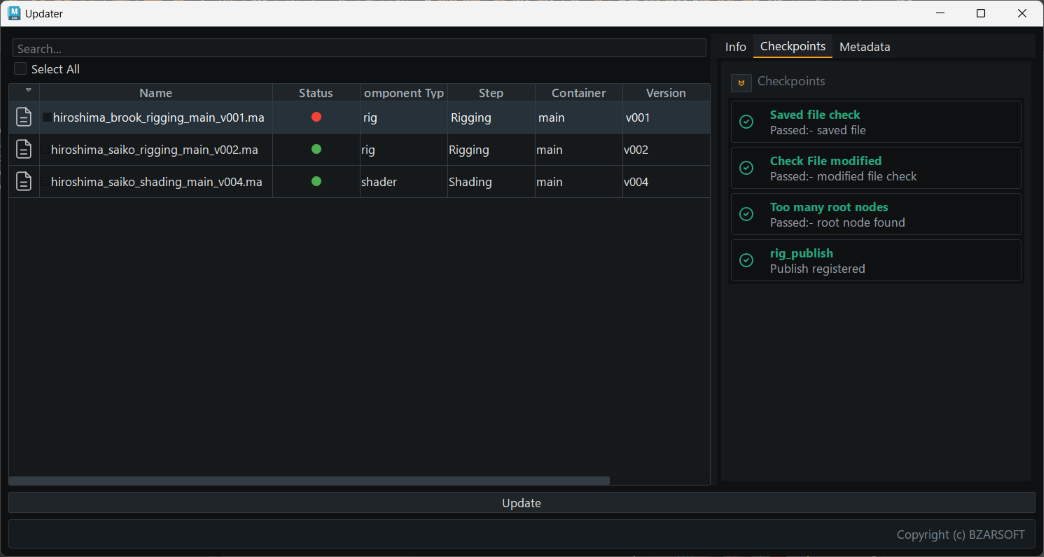This screenshot has width=1044, height=557.
Task: Click the Too many root nodes check icon
Action: (x=746, y=214)
